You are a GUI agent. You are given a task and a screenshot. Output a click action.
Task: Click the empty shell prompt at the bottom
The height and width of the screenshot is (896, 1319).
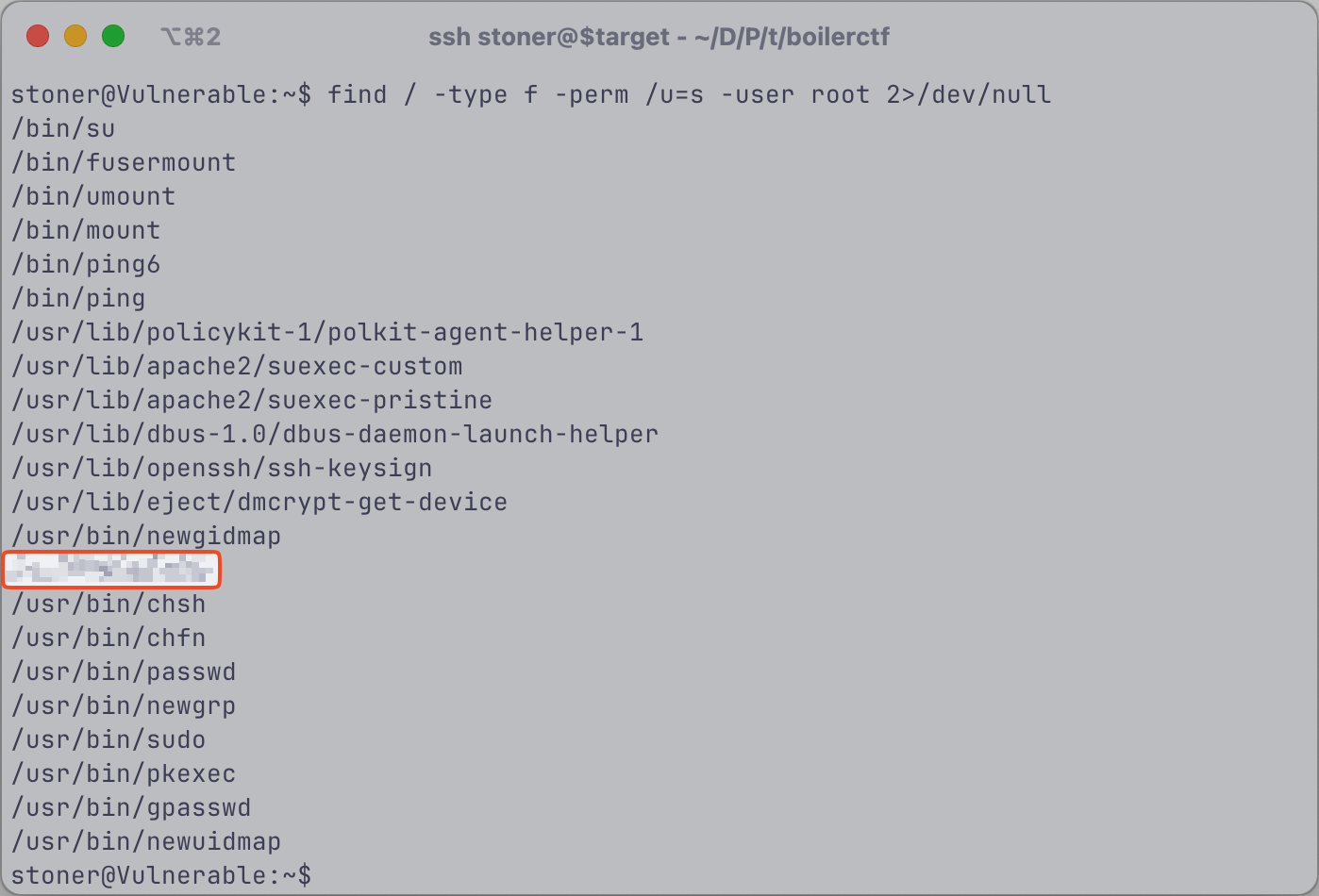click(x=161, y=875)
